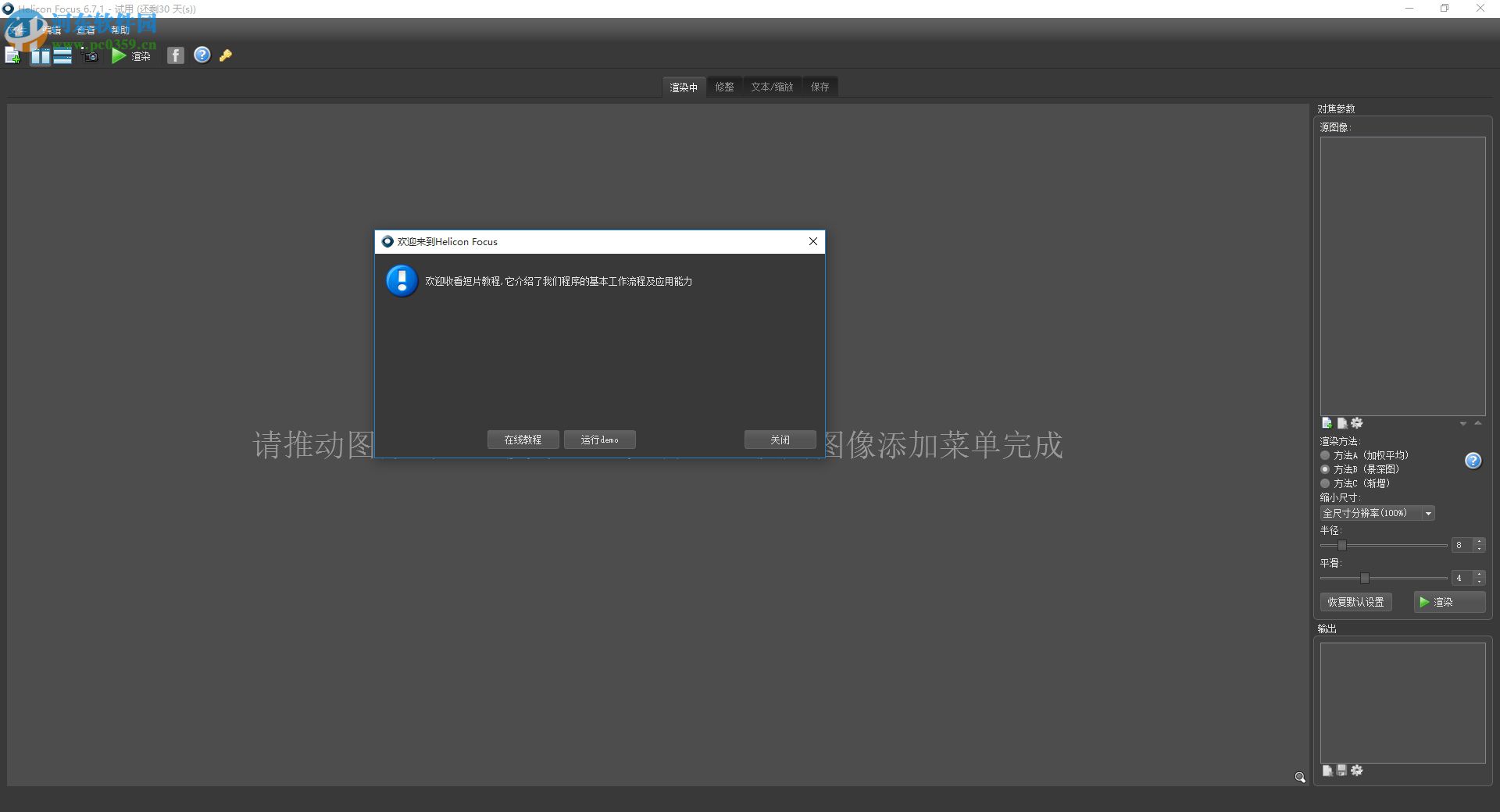Click 恢复默认设置 restore defaults button

1355,602
